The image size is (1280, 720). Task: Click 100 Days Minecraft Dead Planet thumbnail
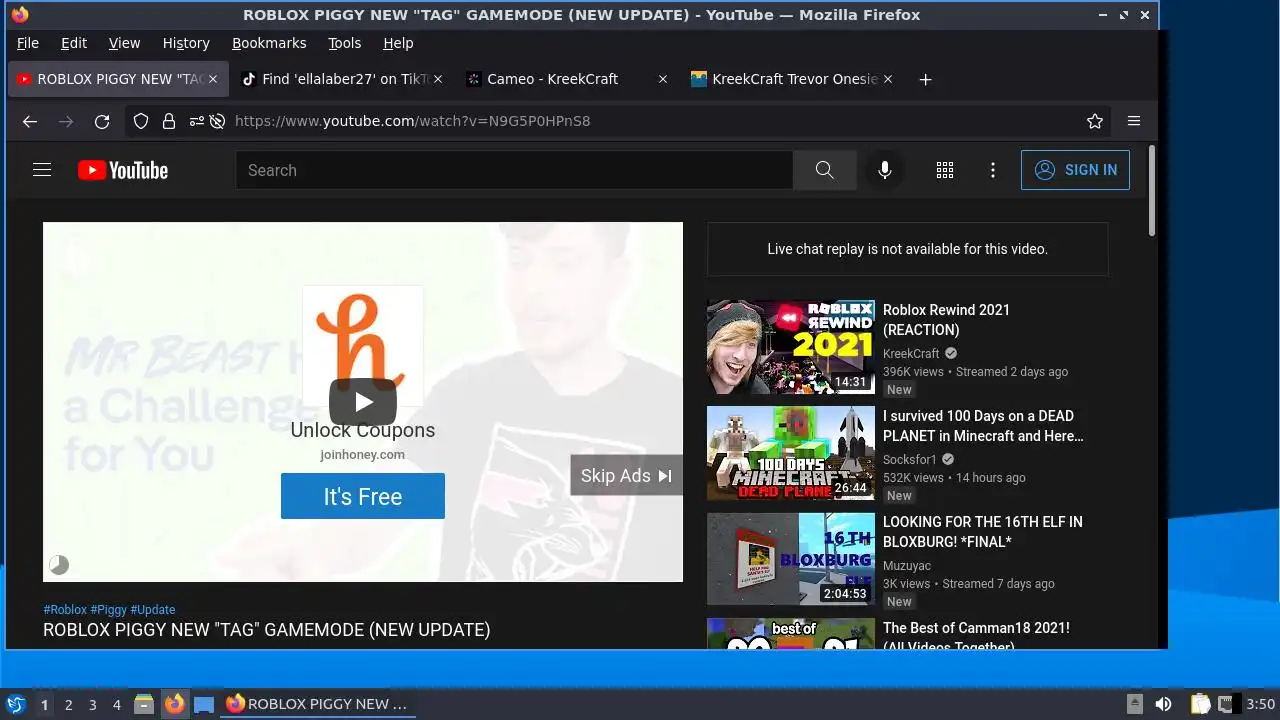click(791, 453)
